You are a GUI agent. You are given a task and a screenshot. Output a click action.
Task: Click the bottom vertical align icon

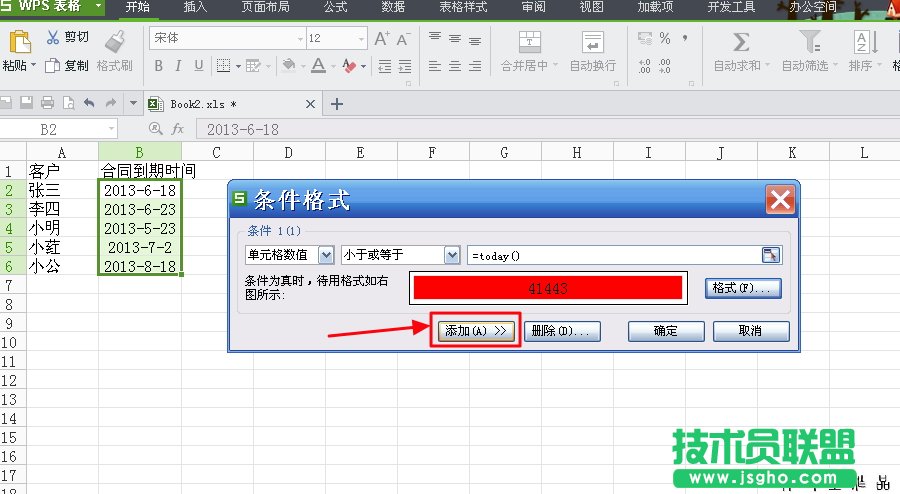475,41
